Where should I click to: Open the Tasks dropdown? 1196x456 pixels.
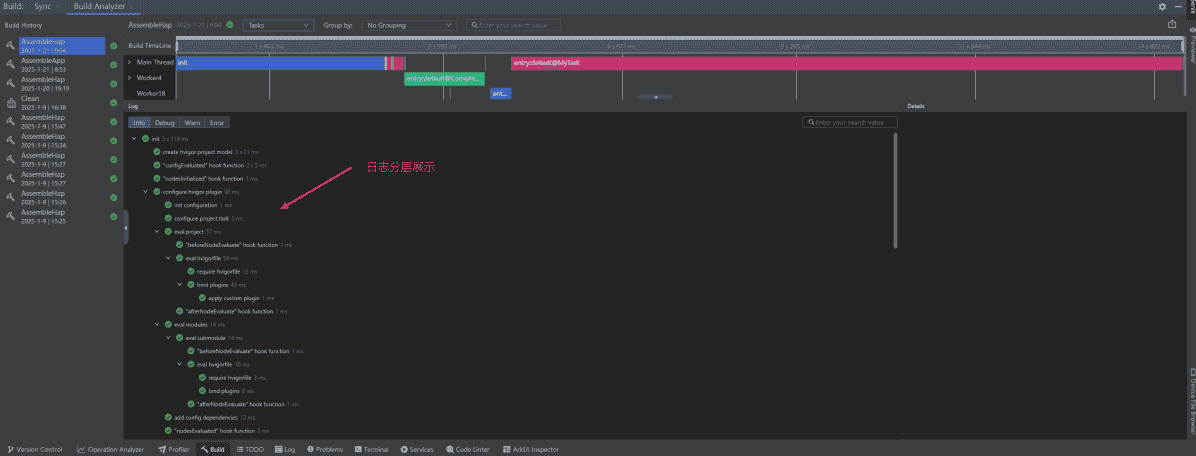[277, 25]
